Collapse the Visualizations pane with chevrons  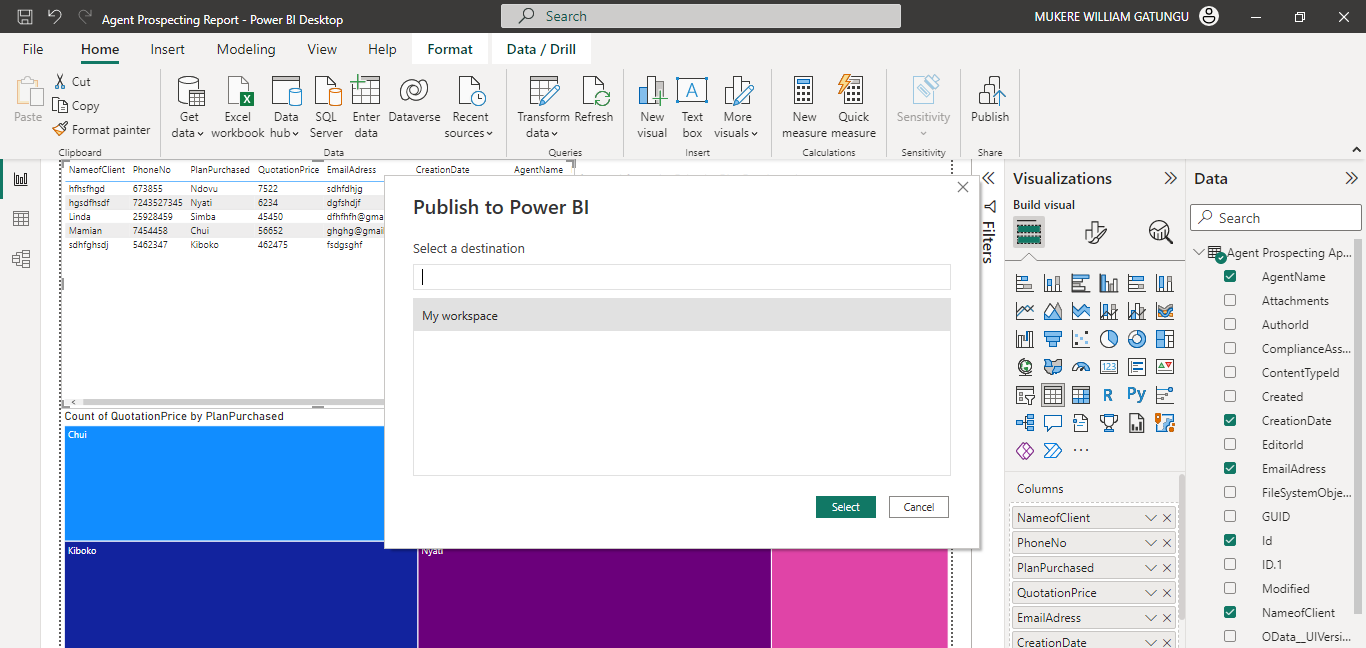tap(1170, 178)
